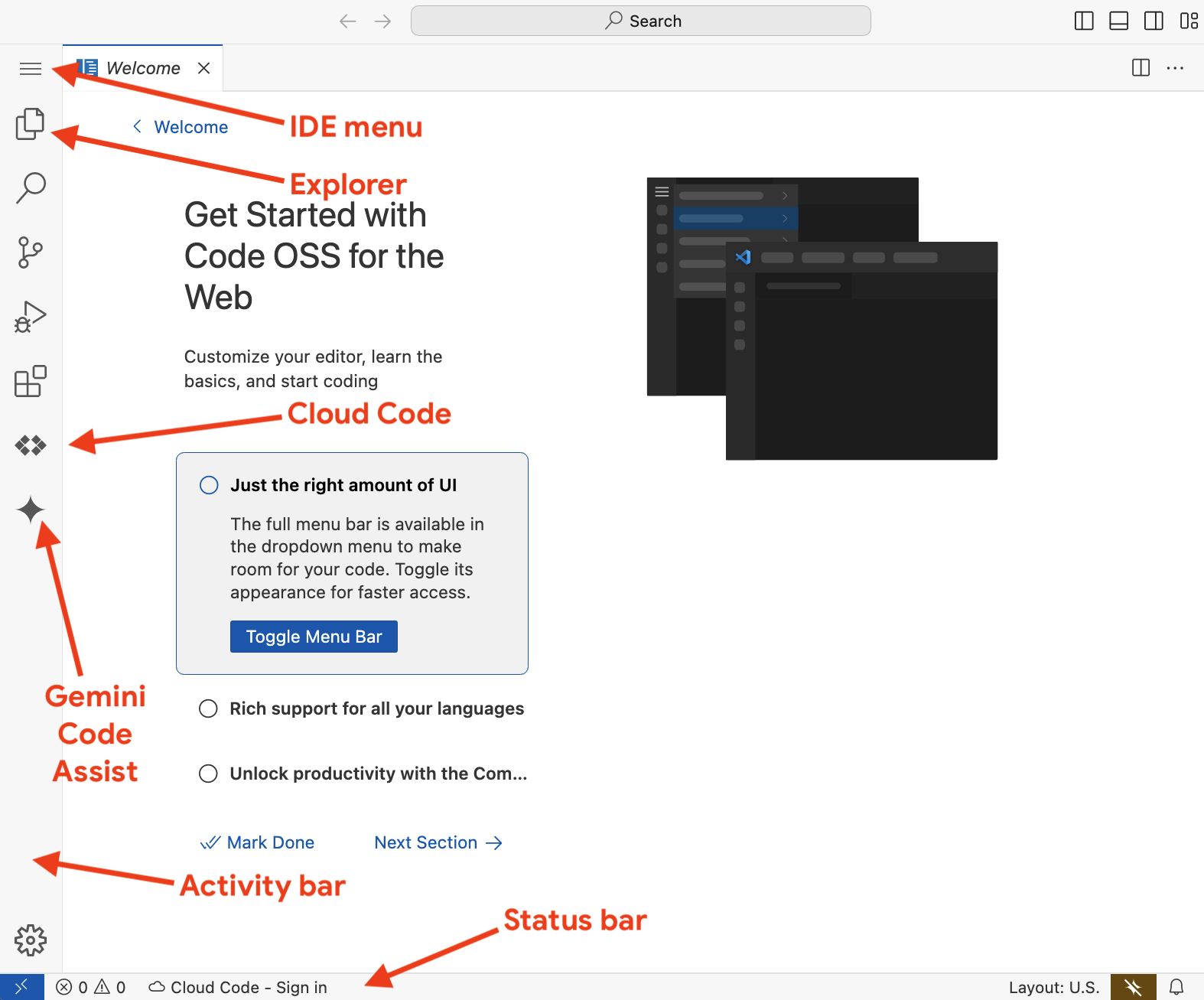Mark 'Just the right amount of UI' step

(209, 485)
